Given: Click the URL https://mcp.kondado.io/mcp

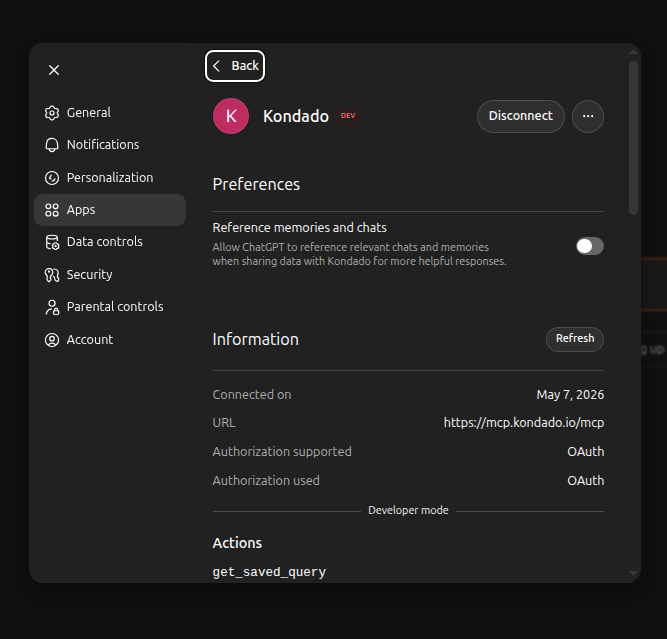Looking at the screenshot, I should (x=524, y=422).
